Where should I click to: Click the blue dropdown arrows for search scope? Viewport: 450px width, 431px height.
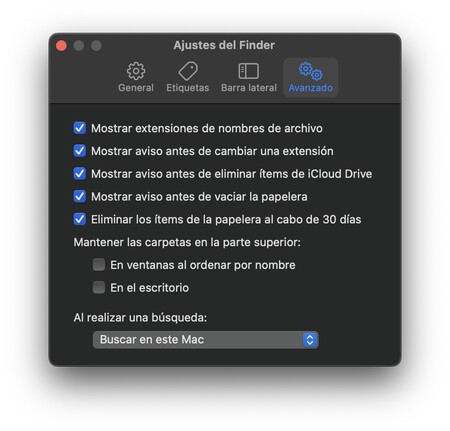pyautogui.click(x=310, y=340)
